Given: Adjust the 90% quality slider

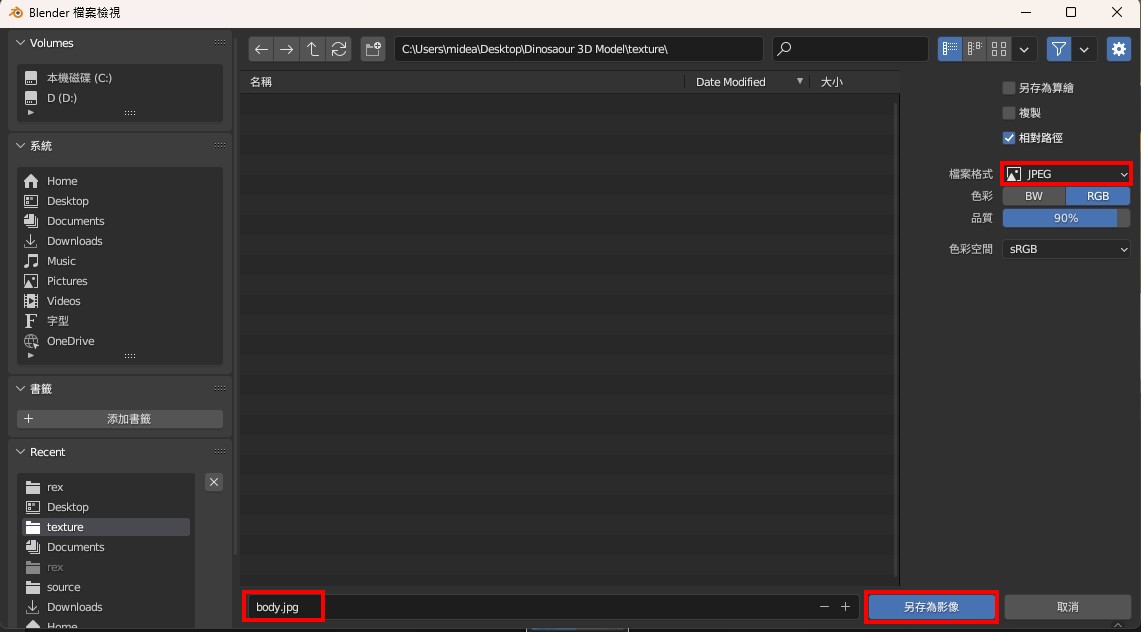Looking at the screenshot, I should tap(1066, 218).
